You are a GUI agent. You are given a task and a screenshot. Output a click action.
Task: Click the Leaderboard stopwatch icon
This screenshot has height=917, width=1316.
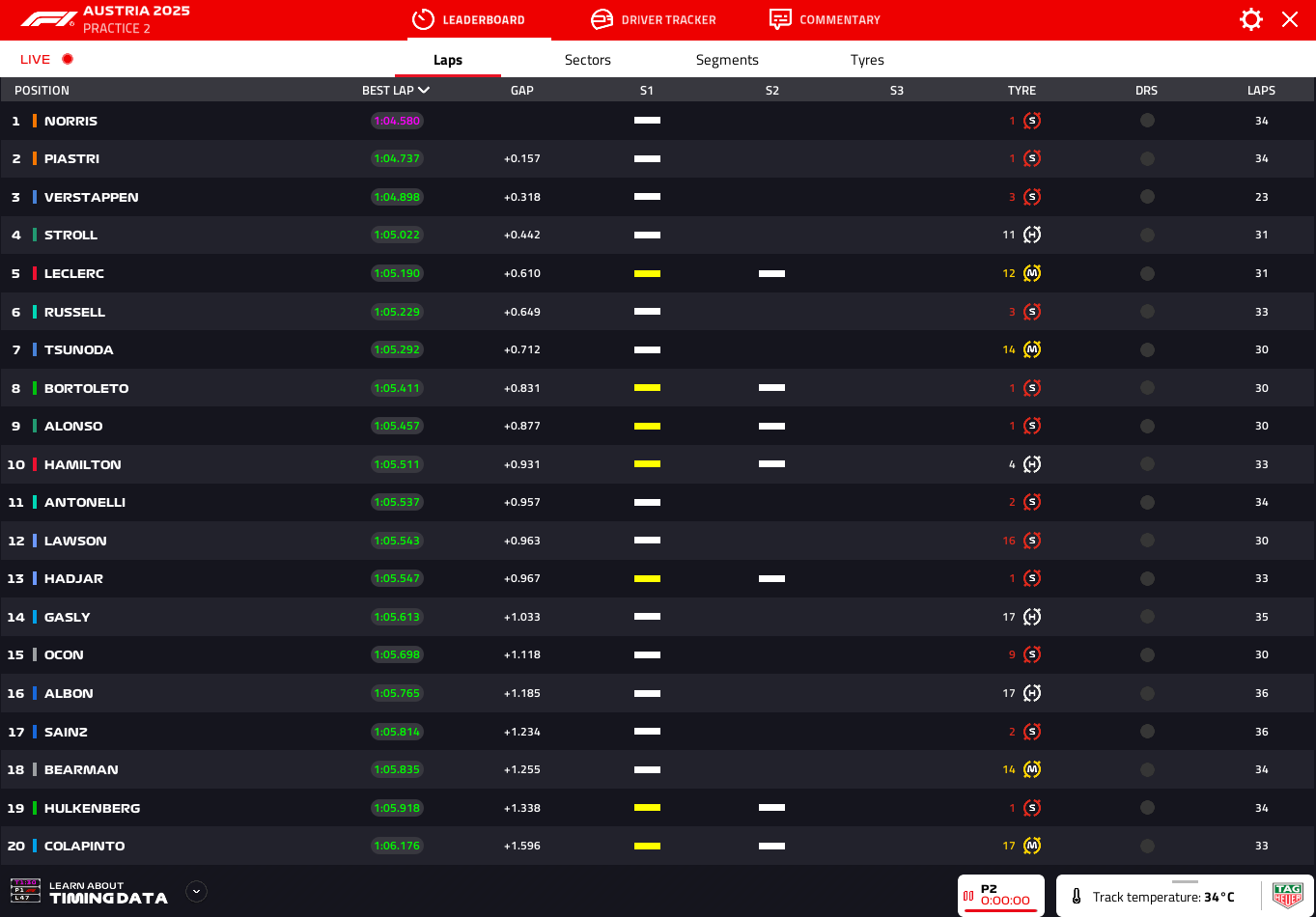(x=423, y=19)
